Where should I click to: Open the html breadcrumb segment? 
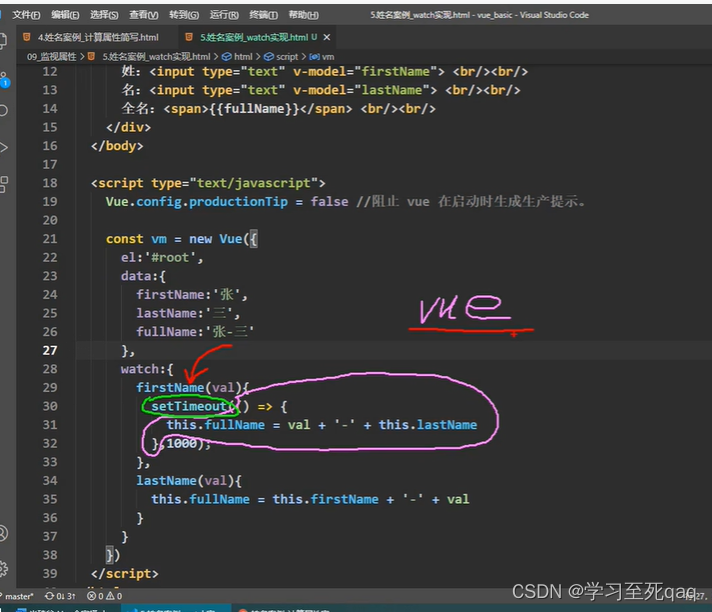[x=243, y=57]
